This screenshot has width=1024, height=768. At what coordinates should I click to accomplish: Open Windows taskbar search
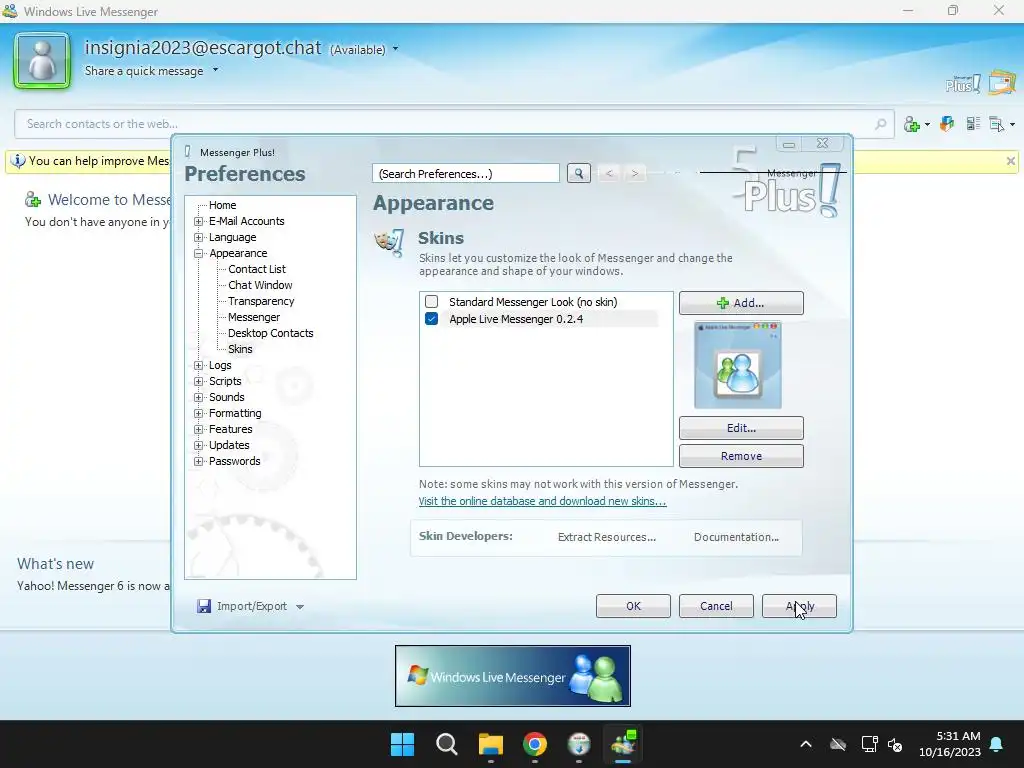click(x=447, y=744)
